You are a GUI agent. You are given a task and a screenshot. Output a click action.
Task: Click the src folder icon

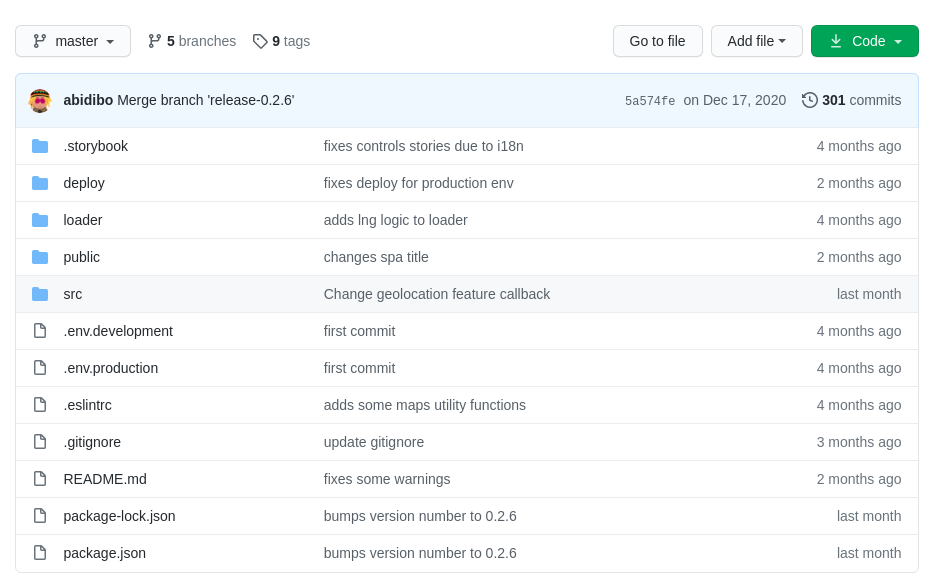pyautogui.click(x=40, y=294)
